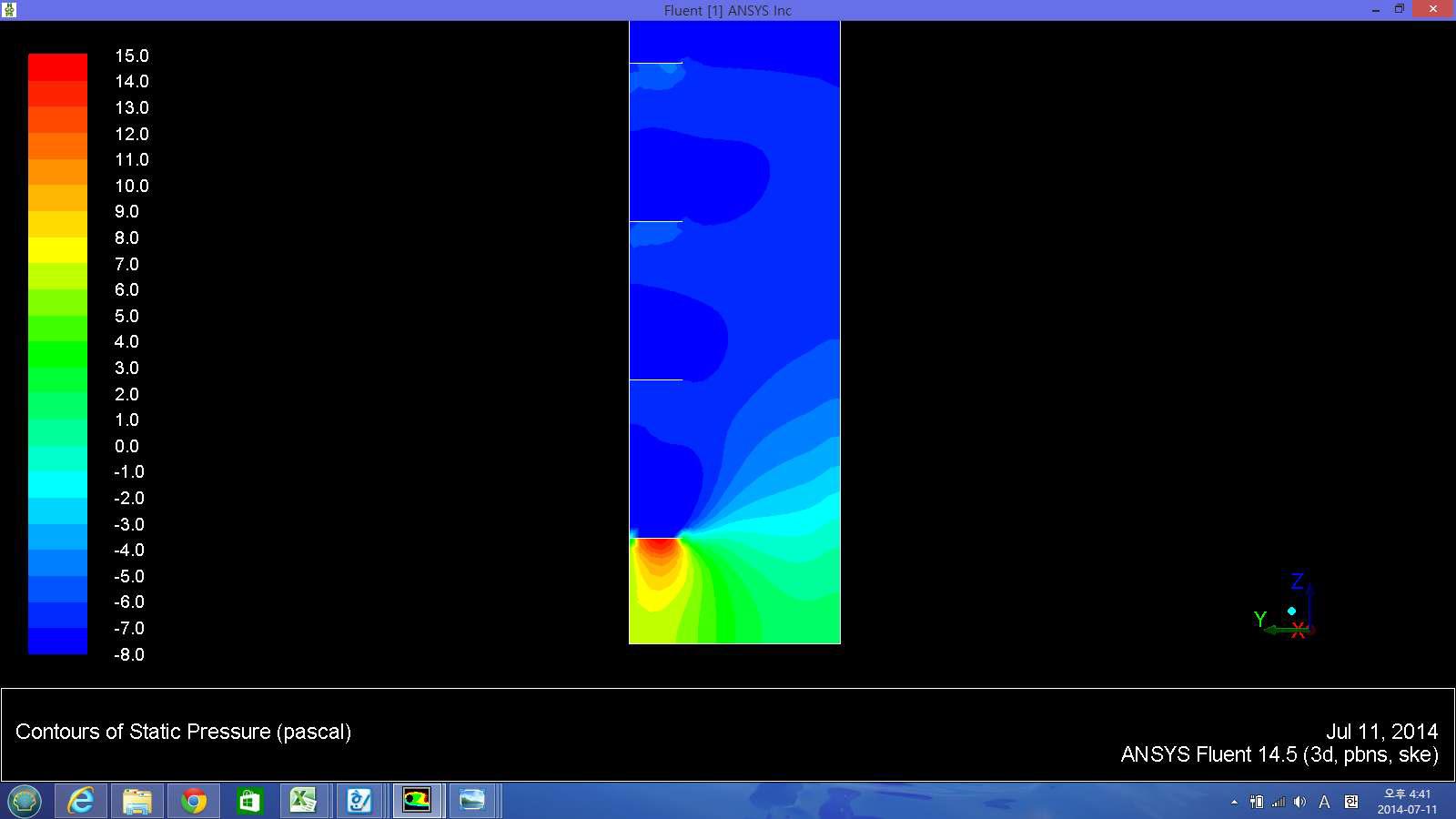This screenshot has width=1456, height=819.
Task: Minimize the Fluent window
Action: 1376,10
